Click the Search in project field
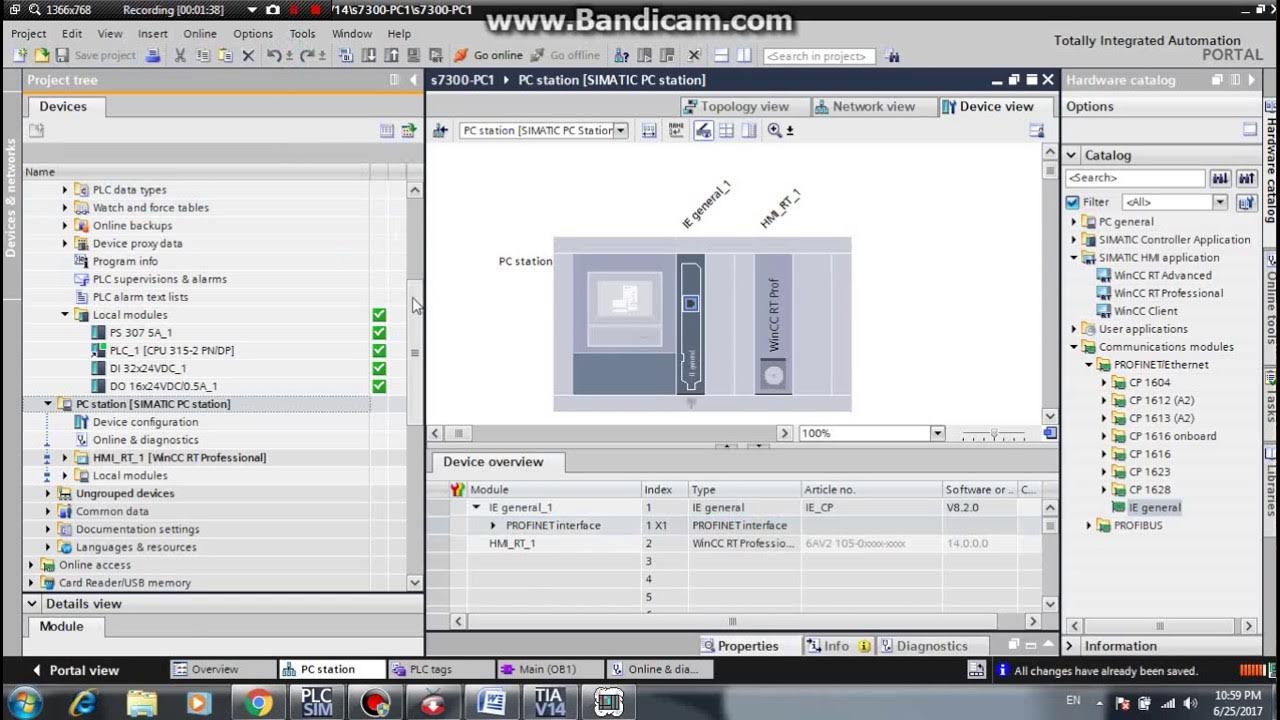1280x720 pixels. [818, 56]
